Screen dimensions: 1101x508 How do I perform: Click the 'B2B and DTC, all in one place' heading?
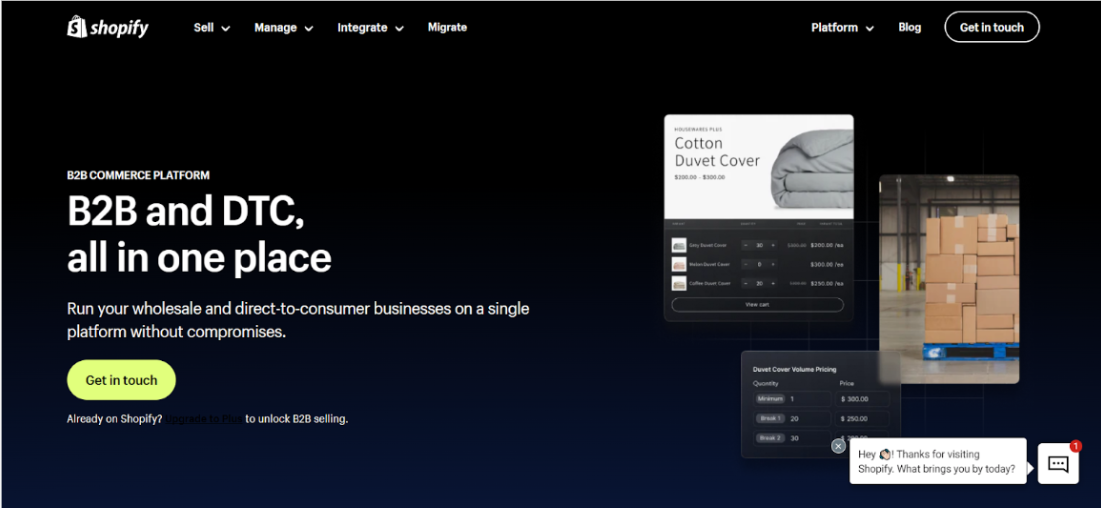coord(199,234)
